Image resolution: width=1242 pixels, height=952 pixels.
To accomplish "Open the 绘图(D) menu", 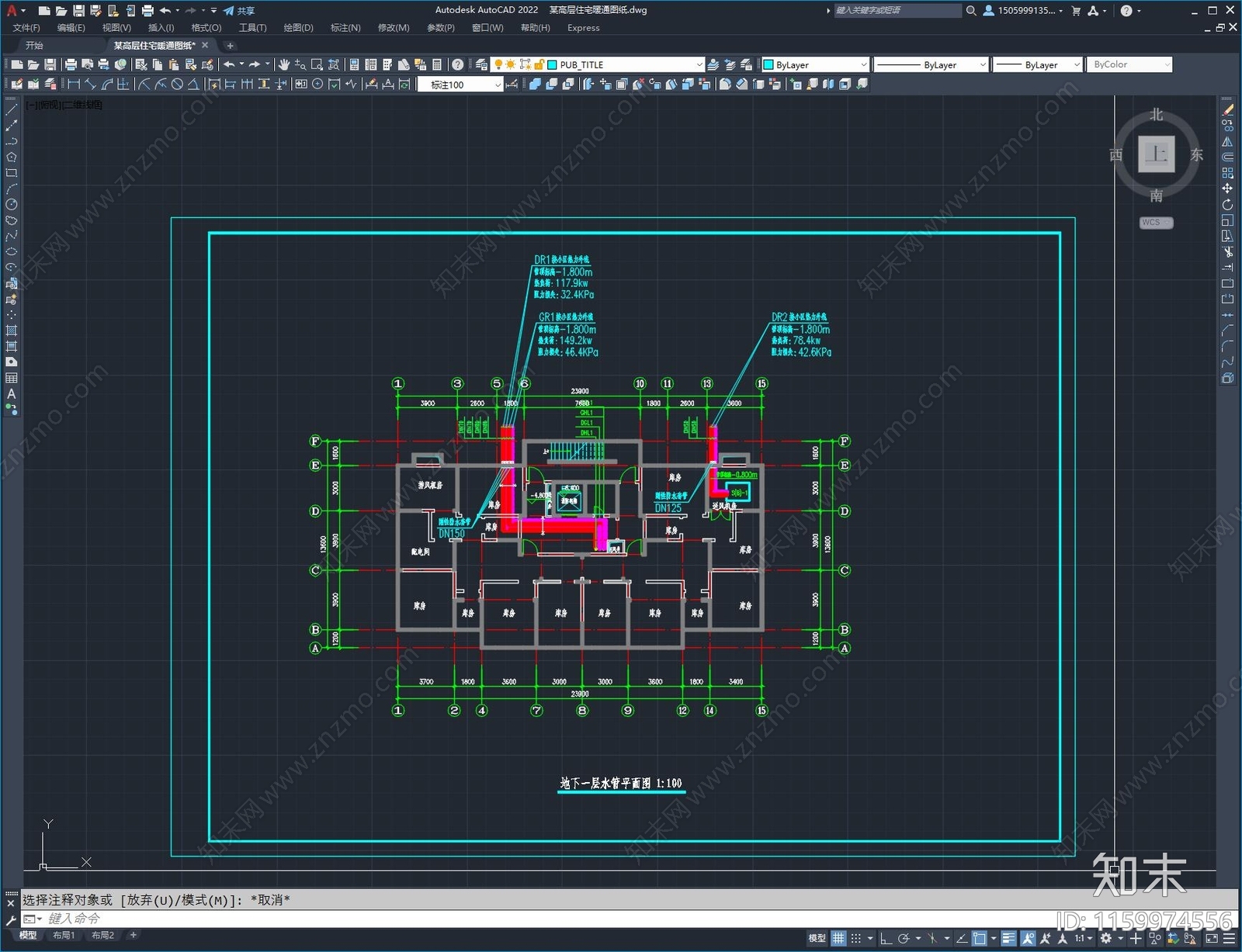I will tap(298, 28).
